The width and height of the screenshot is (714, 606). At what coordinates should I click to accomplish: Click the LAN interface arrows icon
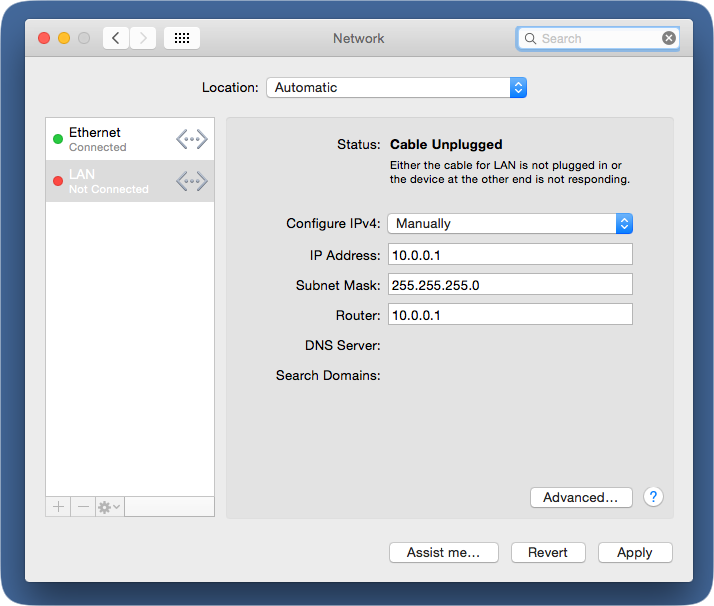tap(192, 181)
